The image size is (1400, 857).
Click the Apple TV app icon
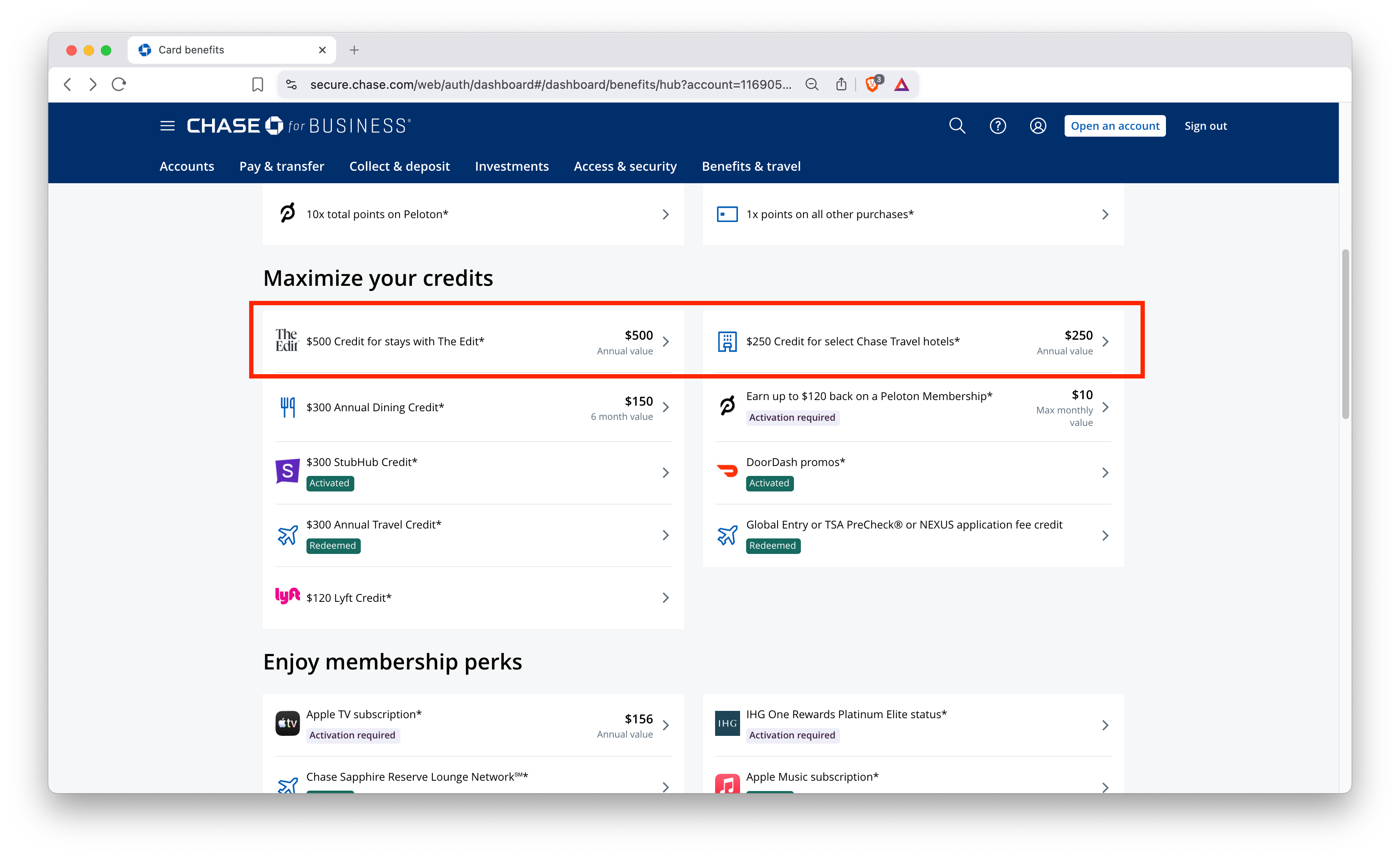(287, 723)
